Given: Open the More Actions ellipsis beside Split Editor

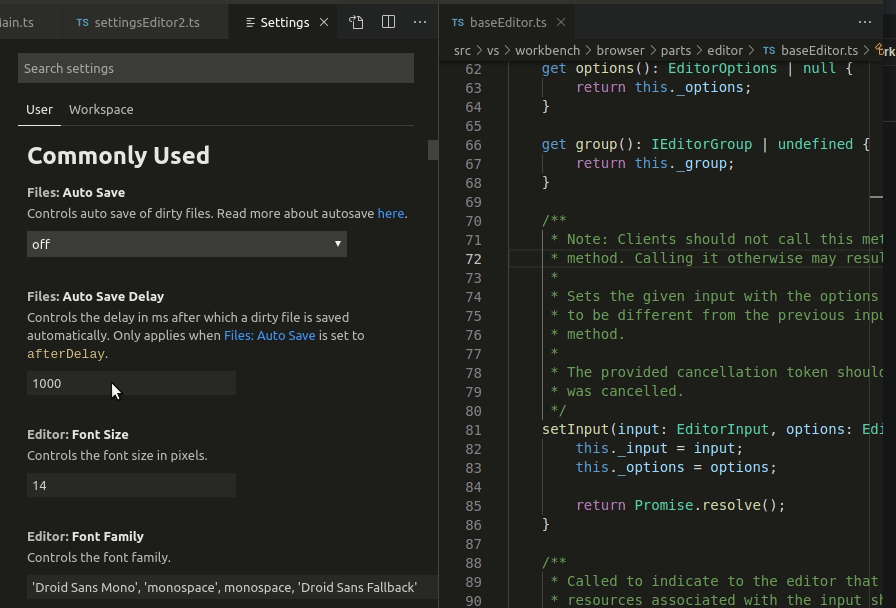Looking at the screenshot, I should point(420,22).
